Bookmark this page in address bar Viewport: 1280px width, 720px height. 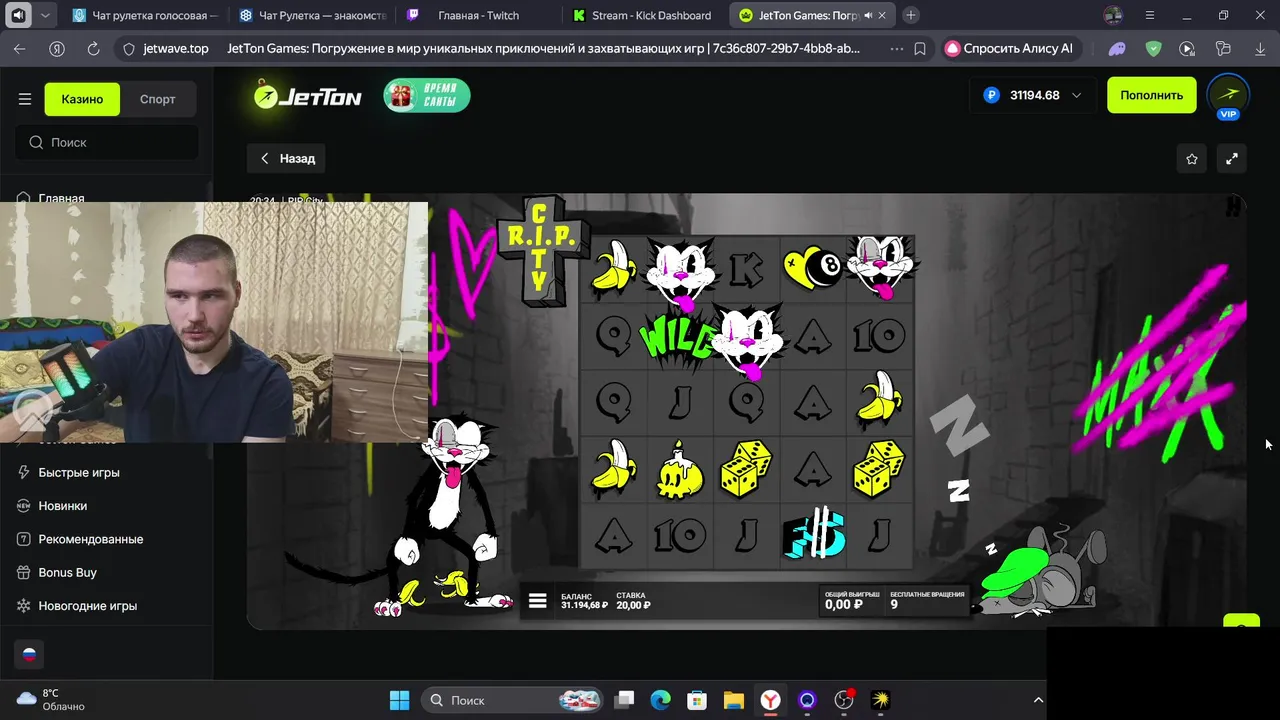[920, 48]
